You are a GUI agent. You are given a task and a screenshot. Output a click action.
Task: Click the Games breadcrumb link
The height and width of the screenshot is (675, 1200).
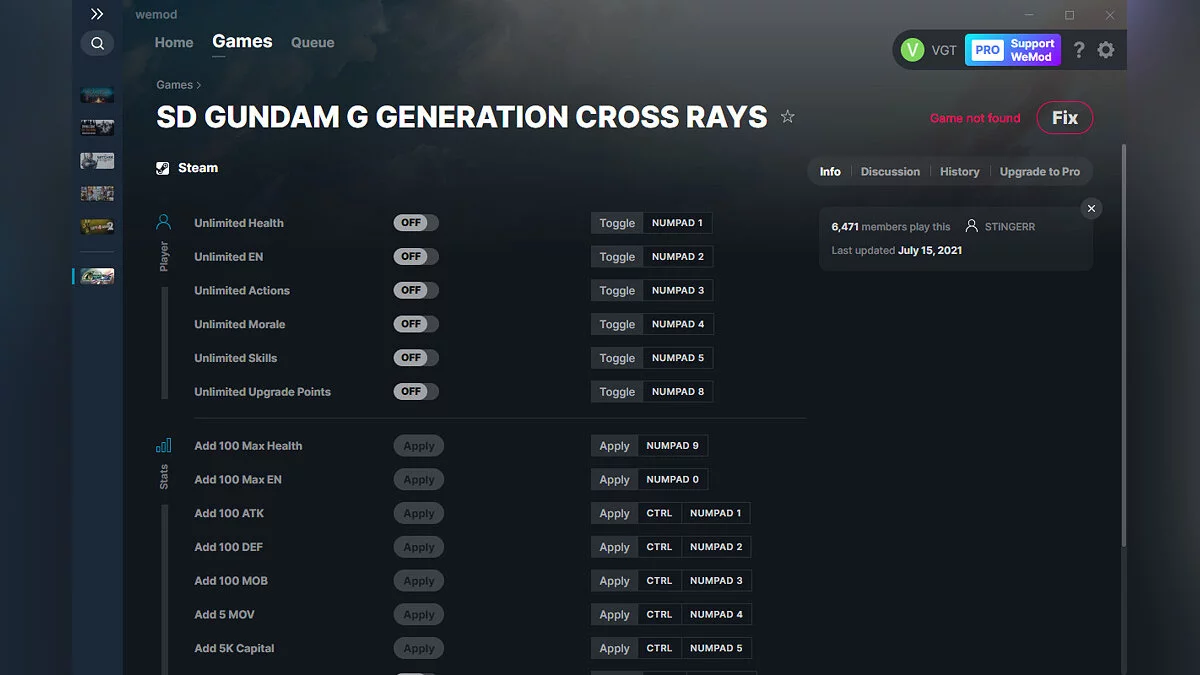click(x=175, y=85)
